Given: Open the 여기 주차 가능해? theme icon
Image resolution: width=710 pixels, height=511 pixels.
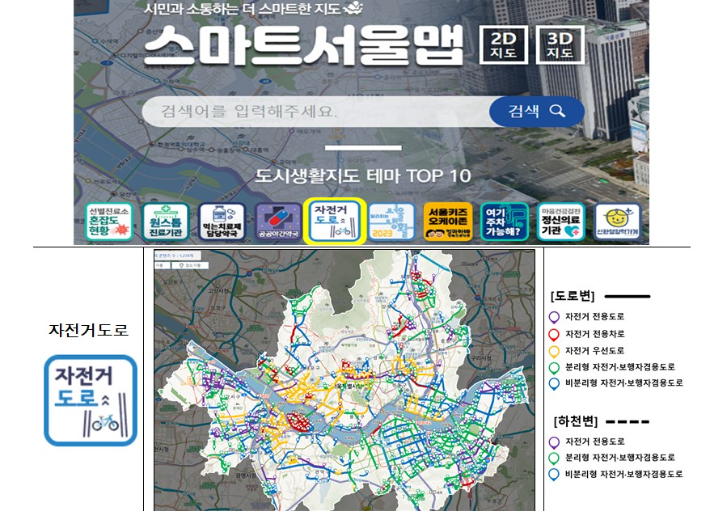Looking at the screenshot, I should coord(504,221).
